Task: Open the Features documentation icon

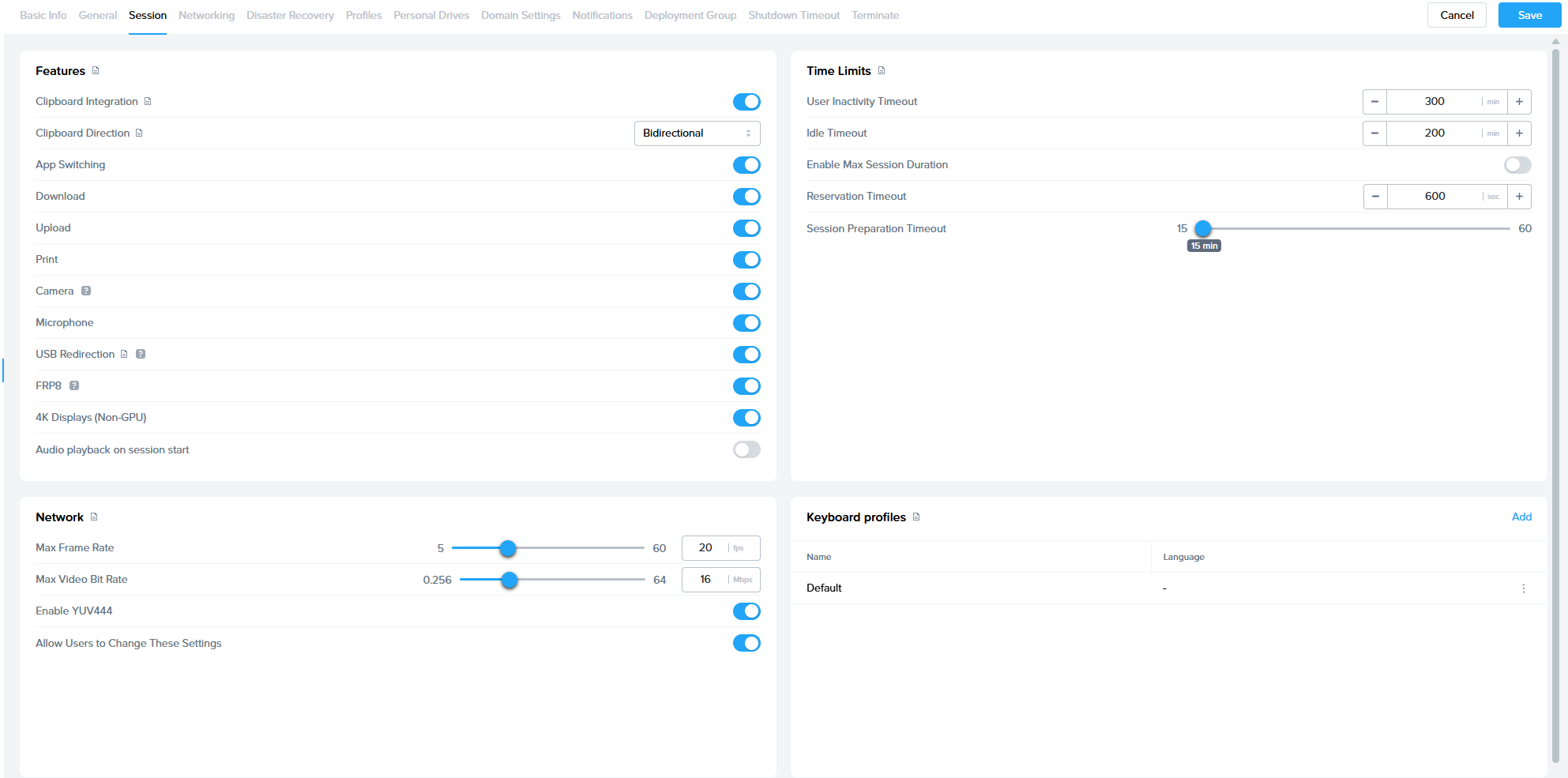Action: [x=96, y=71]
